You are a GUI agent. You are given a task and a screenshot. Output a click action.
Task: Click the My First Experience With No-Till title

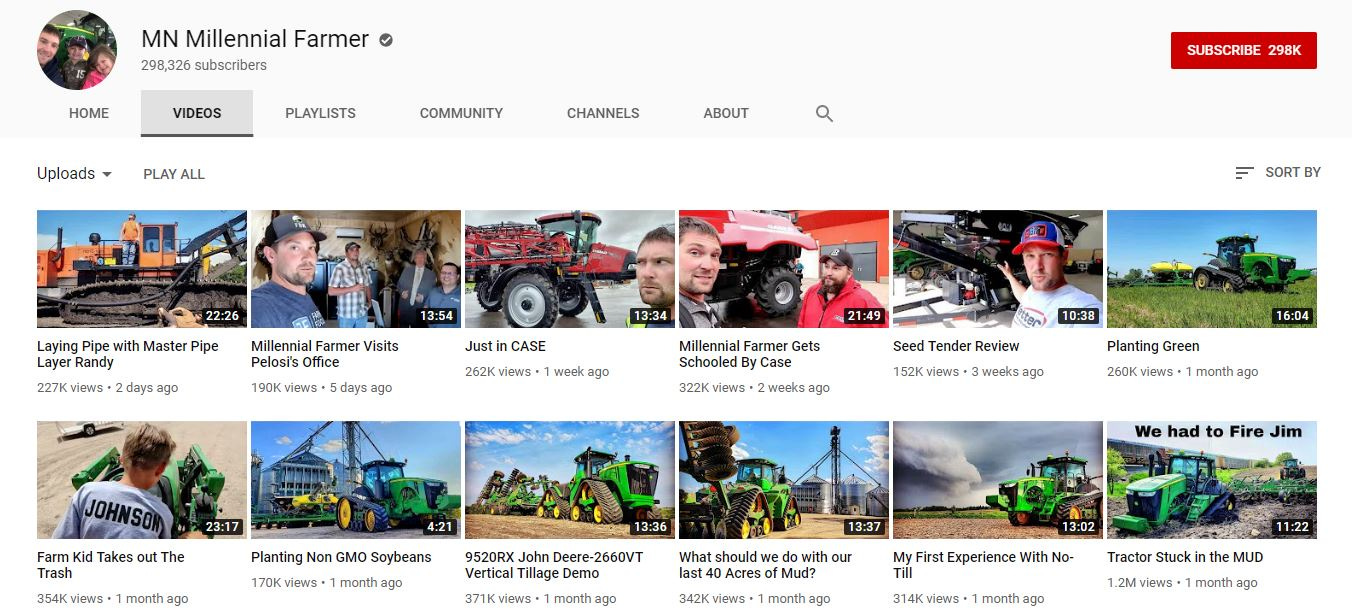[x=983, y=565]
